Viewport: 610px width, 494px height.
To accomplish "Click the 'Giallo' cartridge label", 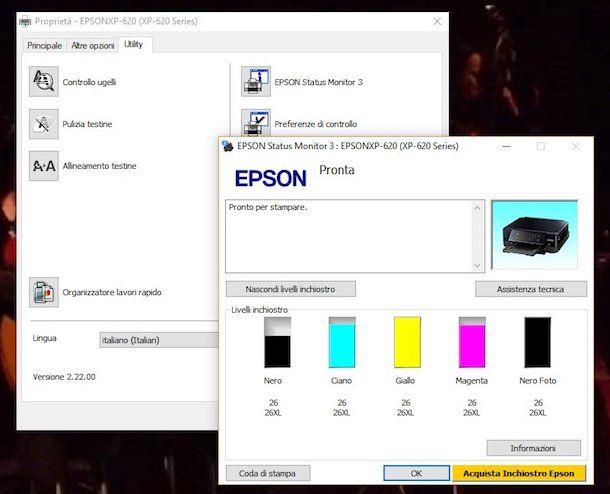I will pyautogui.click(x=405, y=381).
